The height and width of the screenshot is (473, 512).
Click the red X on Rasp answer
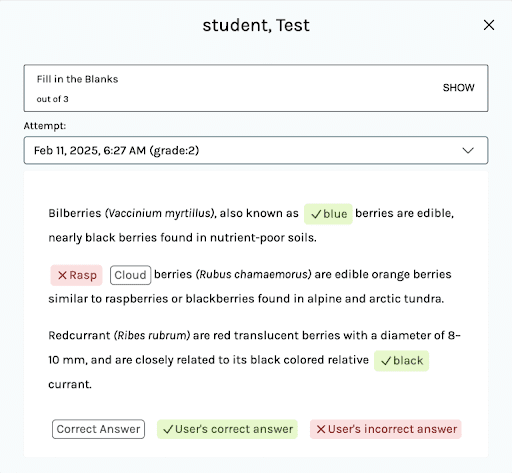click(x=62, y=275)
